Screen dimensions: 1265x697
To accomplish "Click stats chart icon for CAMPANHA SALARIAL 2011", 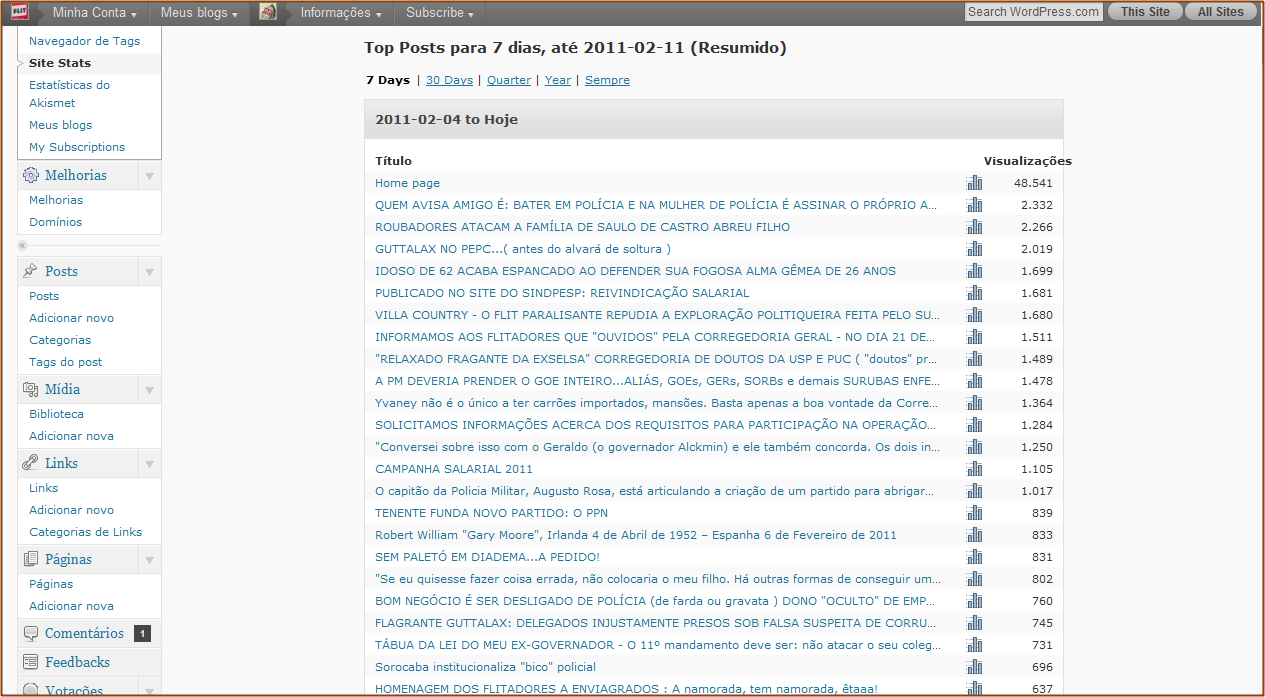I will pos(974,469).
